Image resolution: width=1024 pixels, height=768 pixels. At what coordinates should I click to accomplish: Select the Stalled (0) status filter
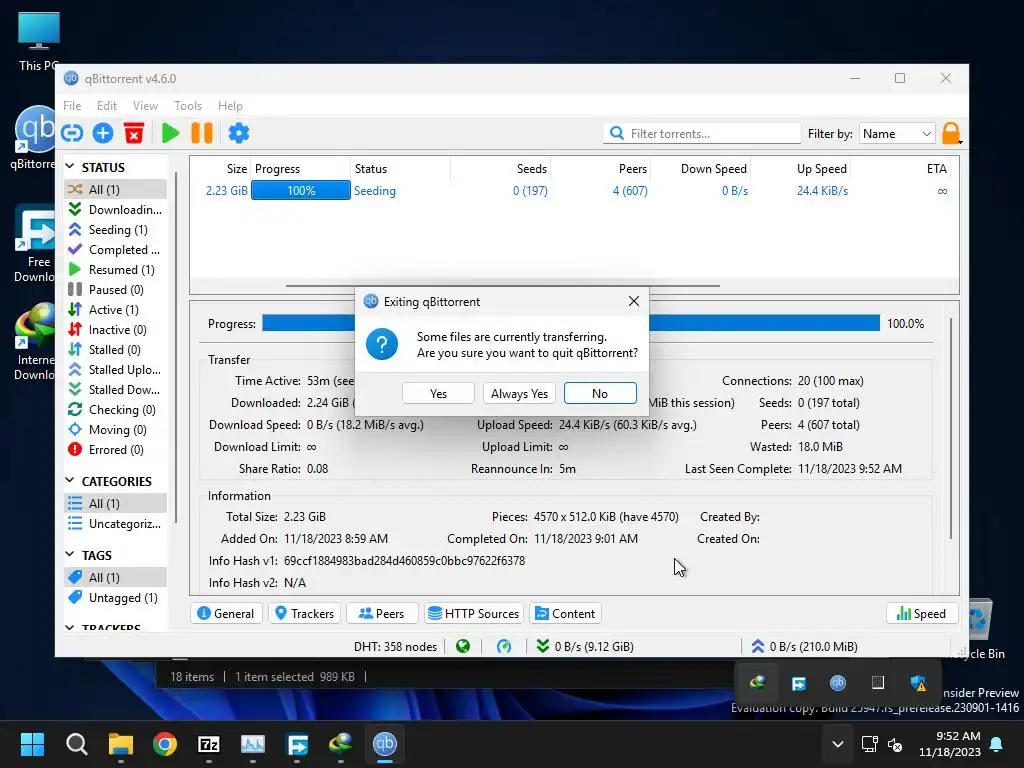point(116,349)
